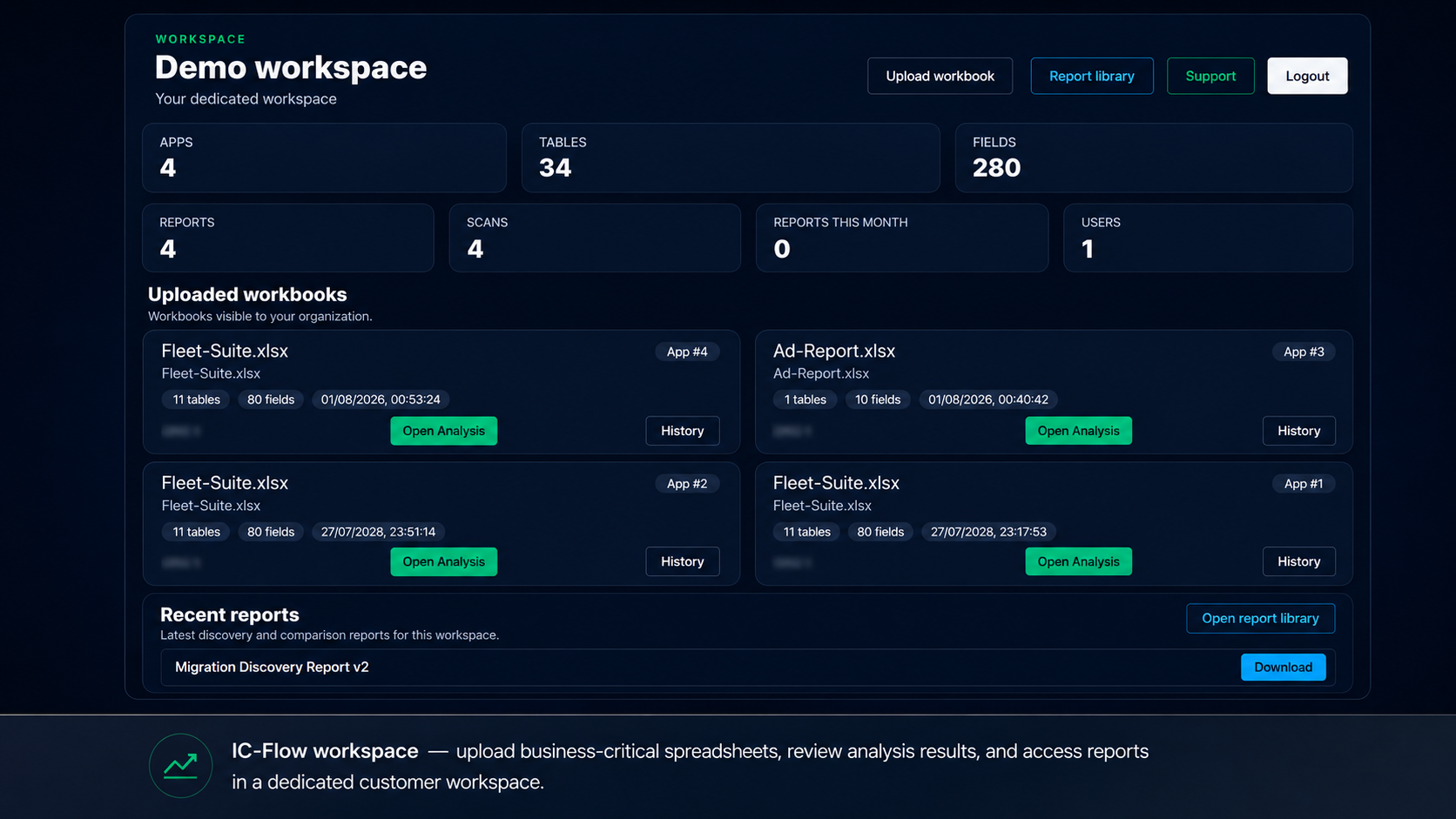This screenshot has height=819, width=1456.
Task: Open Analysis for Fleet-Suite App #2
Action: [x=443, y=561]
